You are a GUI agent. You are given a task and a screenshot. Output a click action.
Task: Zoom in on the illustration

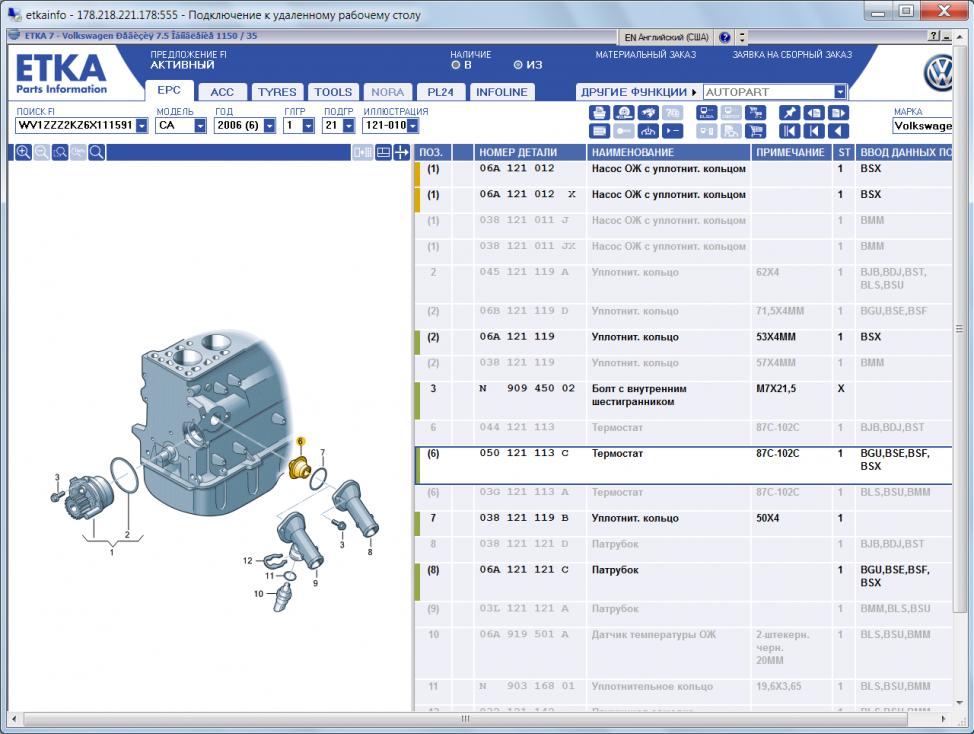tap(23, 152)
